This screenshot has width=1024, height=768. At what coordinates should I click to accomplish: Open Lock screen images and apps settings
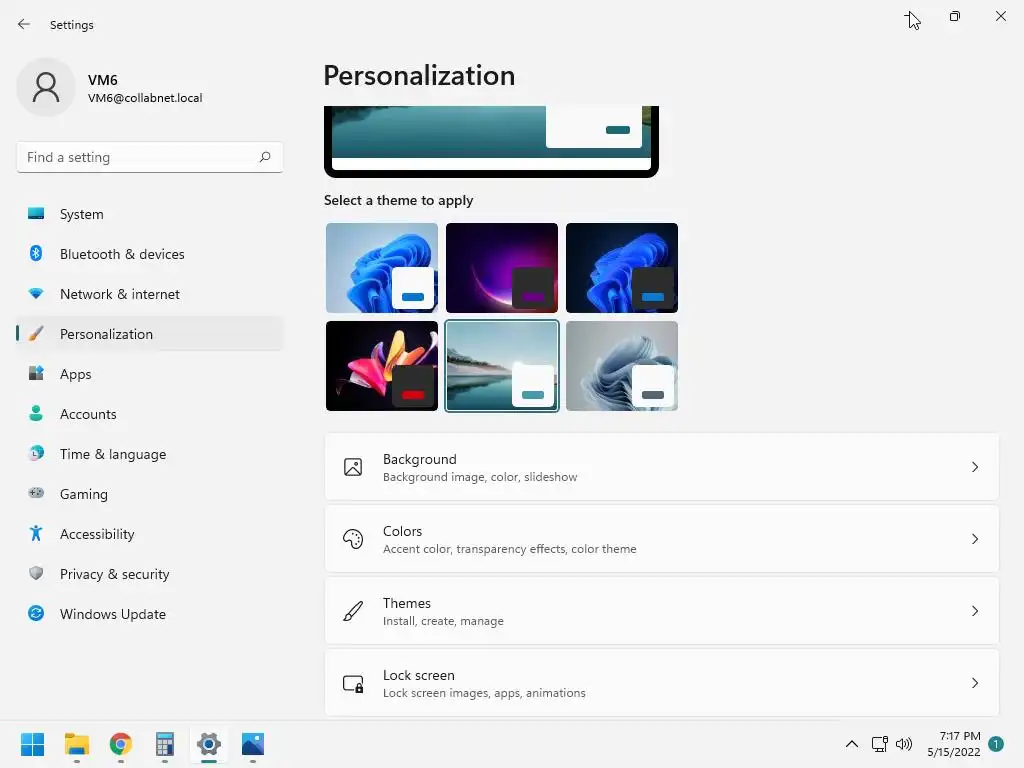coord(662,682)
